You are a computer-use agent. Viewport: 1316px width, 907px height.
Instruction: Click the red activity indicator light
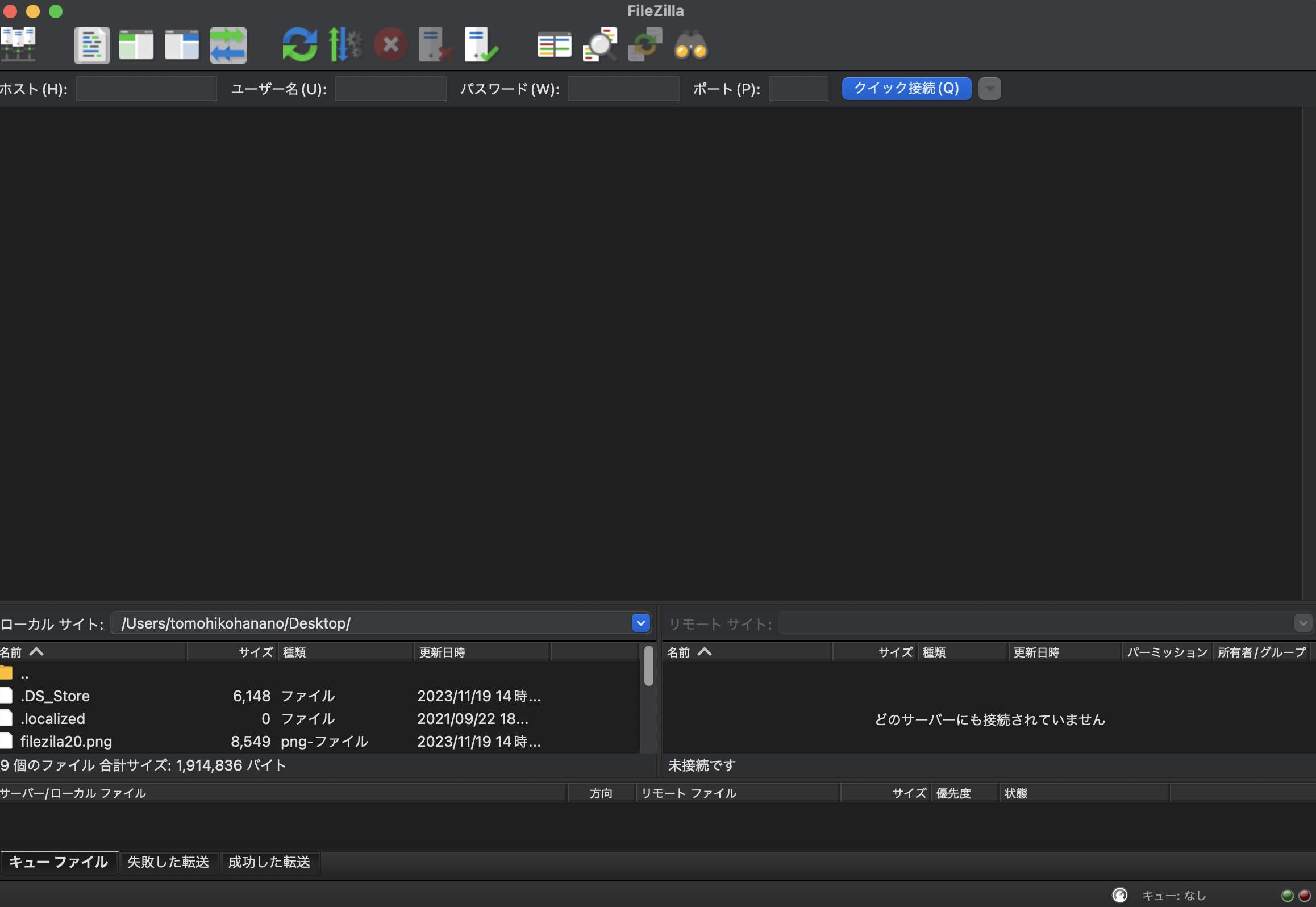click(1305, 896)
